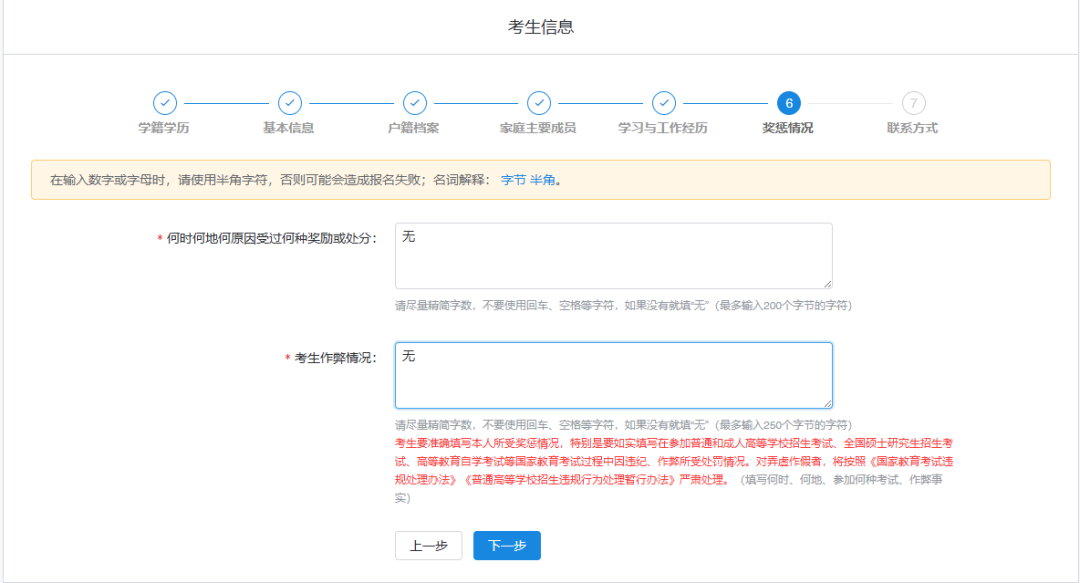
Task: Click the checkmark circle above 家庭主要成员
Action: tap(539, 103)
